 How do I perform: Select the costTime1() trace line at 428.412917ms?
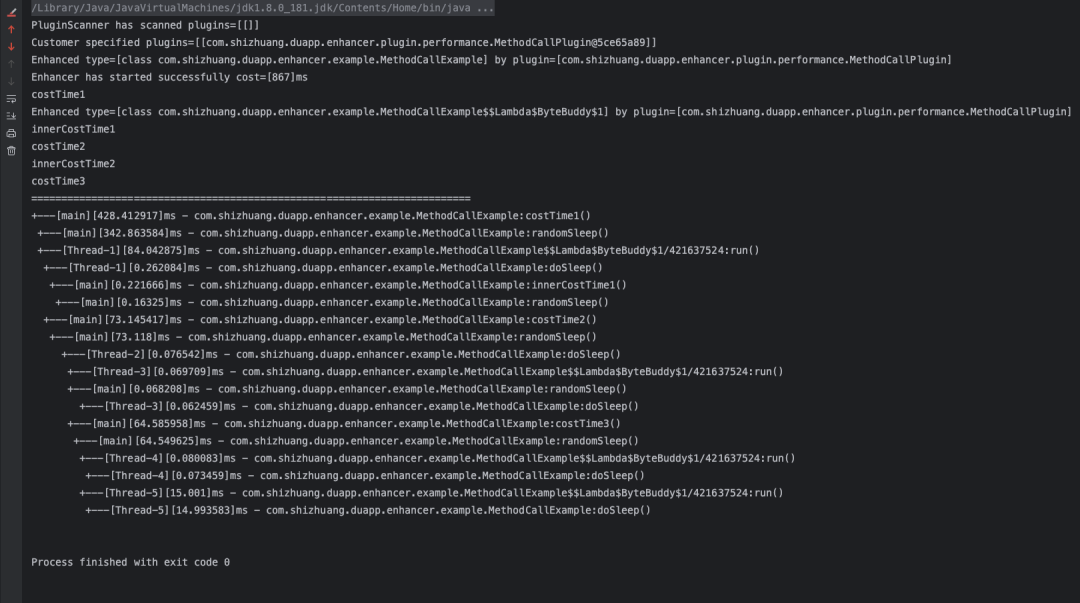pyautogui.click(x=312, y=215)
